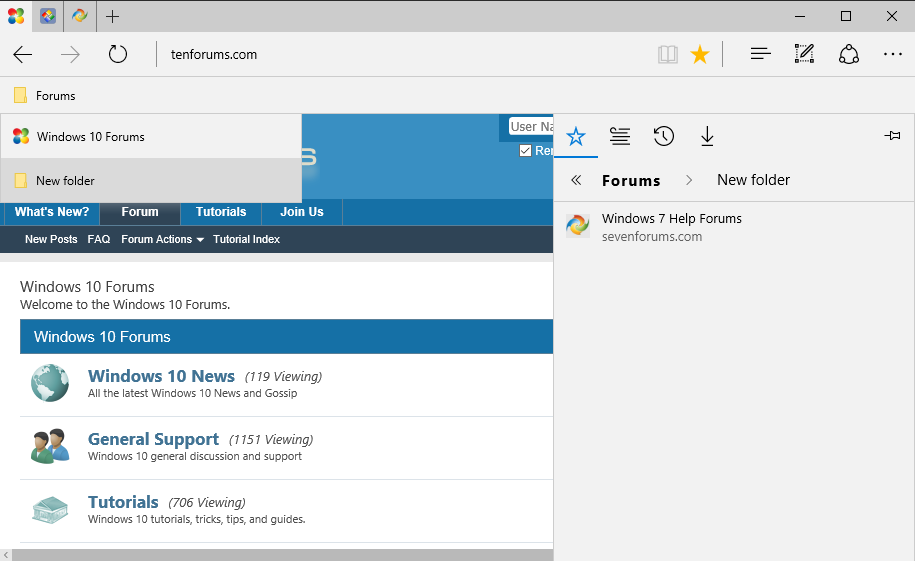Close the Edge browser window
Image resolution: width=915 pixels, height=561 pixels.
(892, 16)
